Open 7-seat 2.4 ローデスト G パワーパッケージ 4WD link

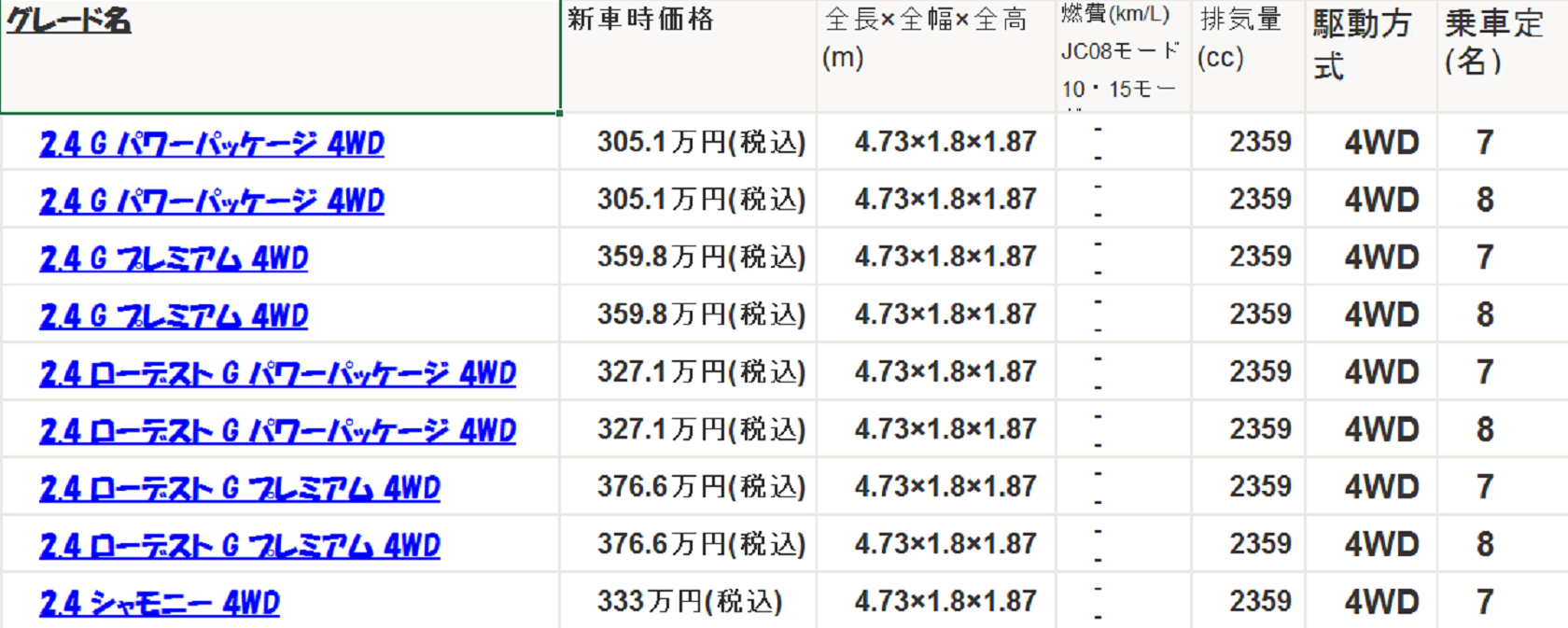pos(277,373)
